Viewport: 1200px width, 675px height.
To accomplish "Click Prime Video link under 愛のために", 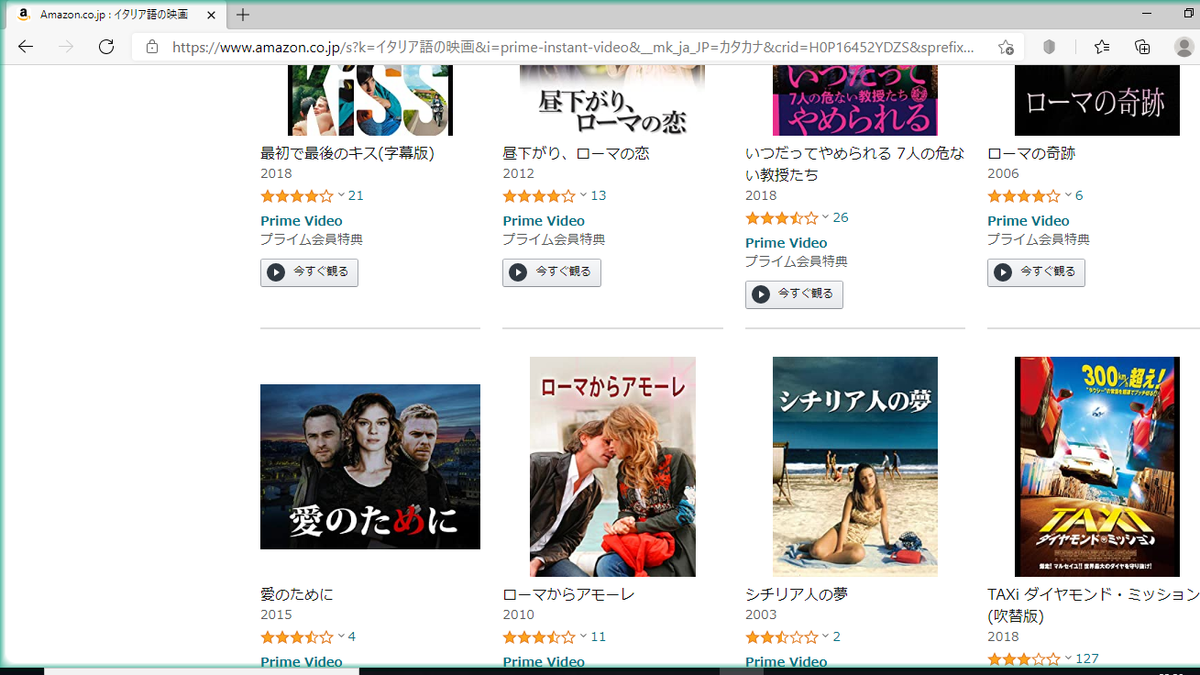I will pos(301,661).
